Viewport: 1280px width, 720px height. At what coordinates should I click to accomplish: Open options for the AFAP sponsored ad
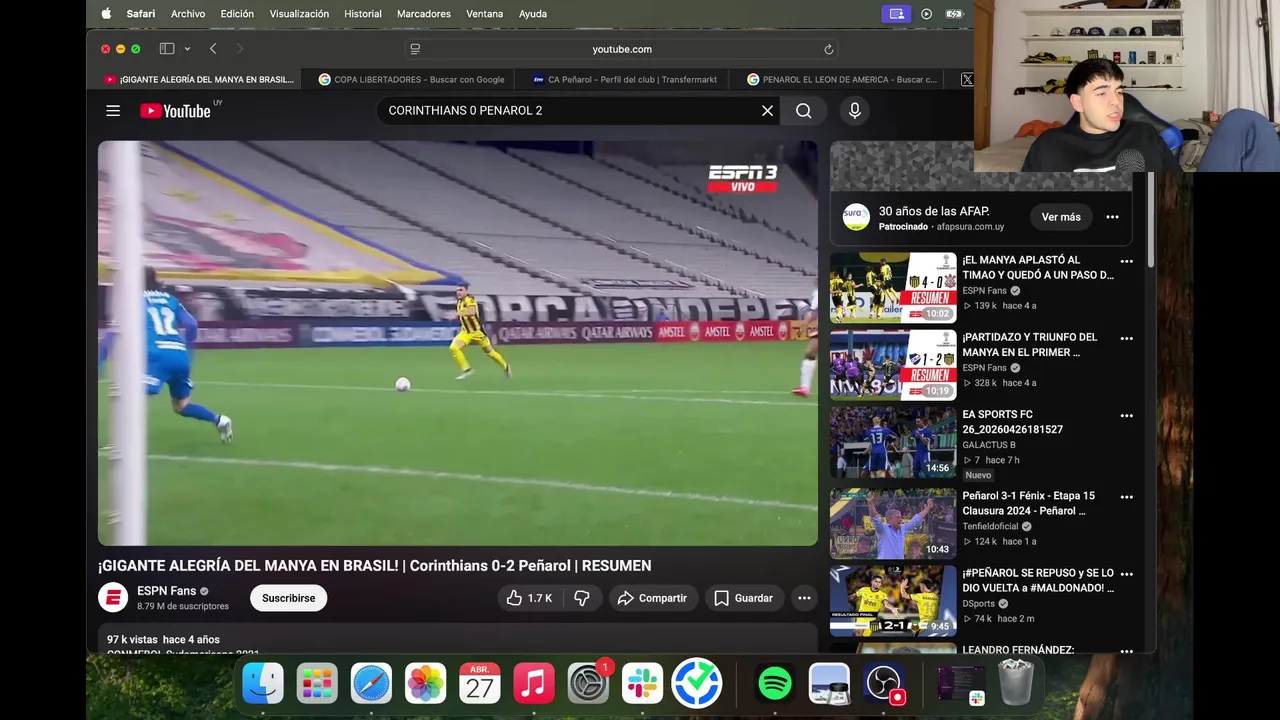tap(1112, 217)
